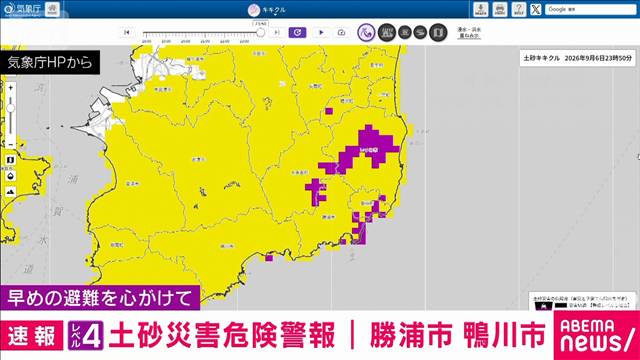
Task: Click the small purple cell on south coast
Action: pos(269,258)
